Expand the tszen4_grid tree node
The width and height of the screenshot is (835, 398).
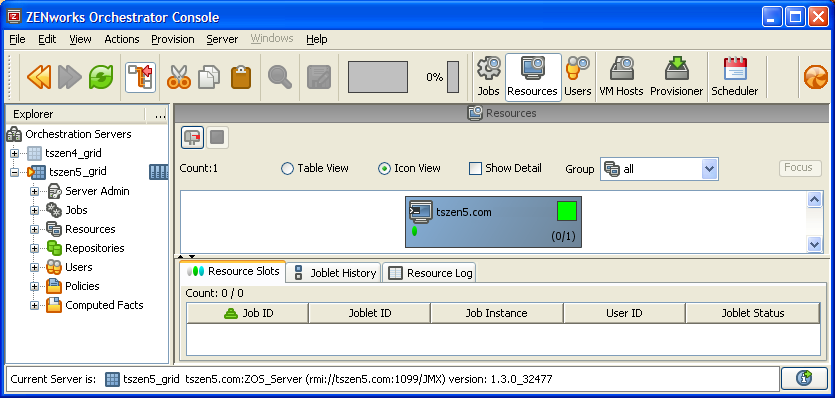click(x=14, y=153)
